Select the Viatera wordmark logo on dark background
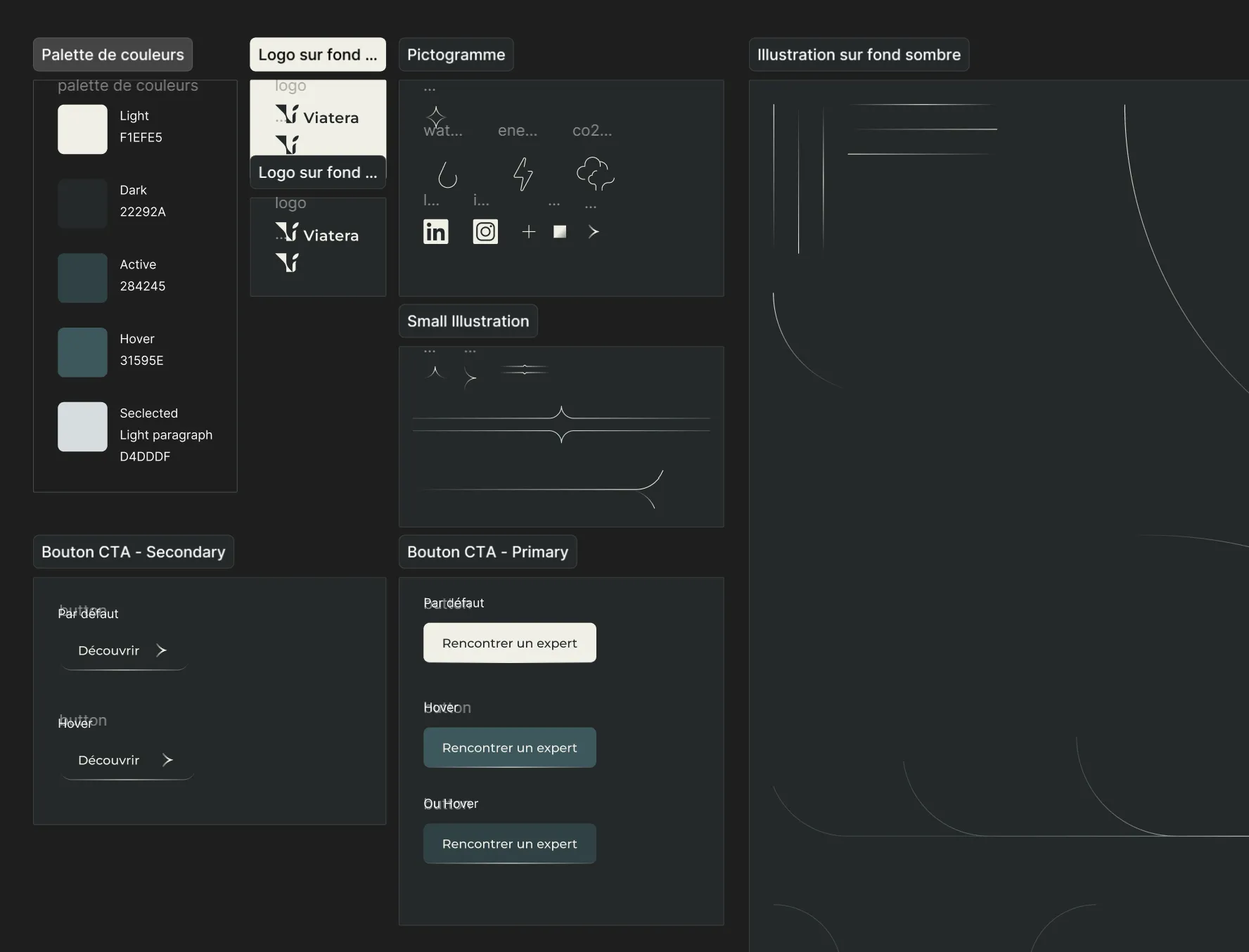The image size is (1249, 952). [x=317, y=233]
